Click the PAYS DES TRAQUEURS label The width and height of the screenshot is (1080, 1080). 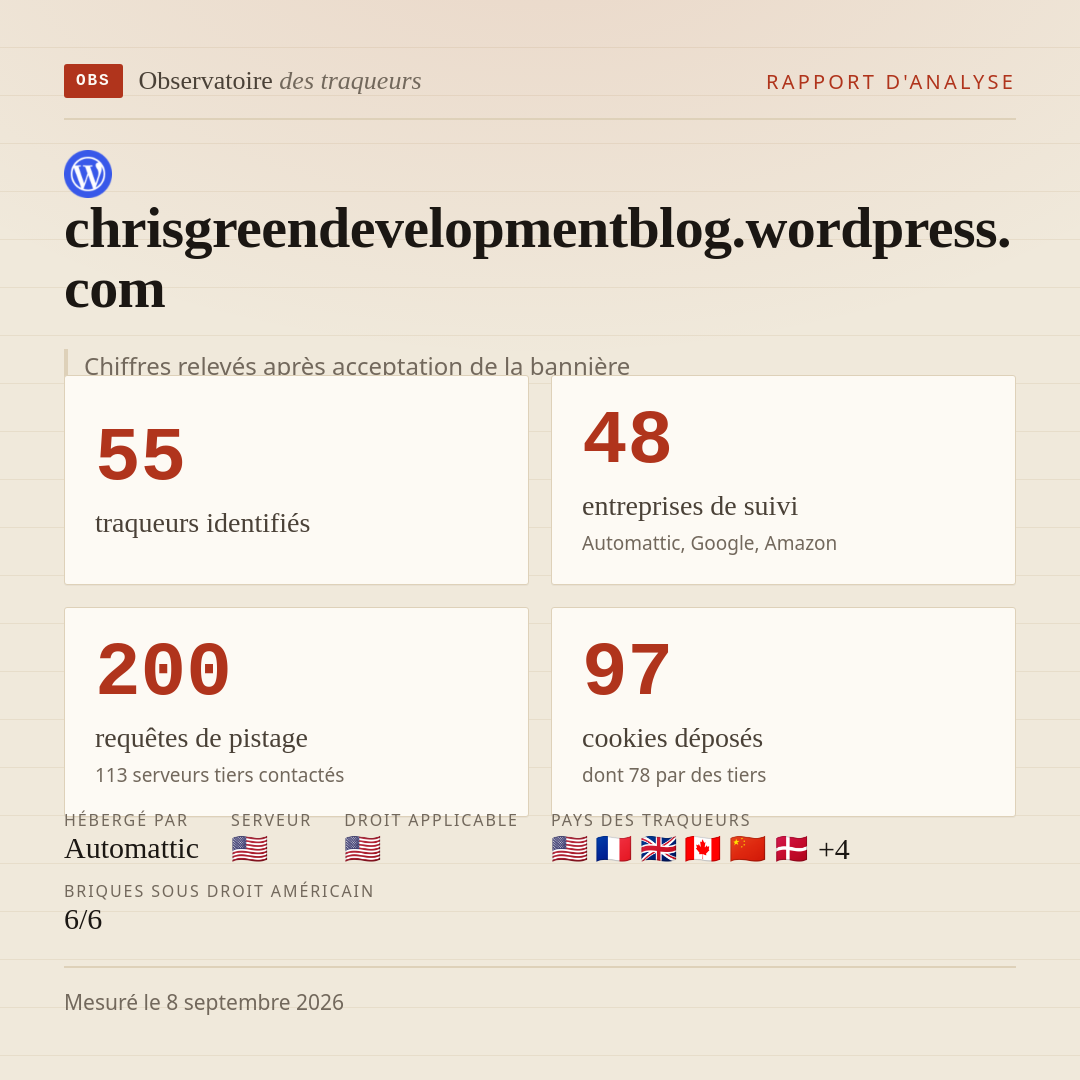[x=651, y=820]
